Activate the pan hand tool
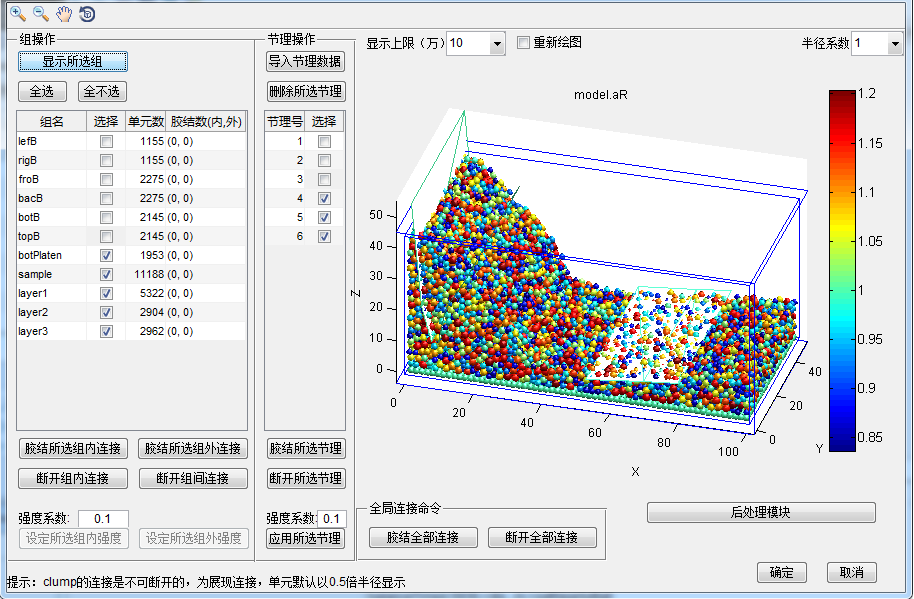 click(x=64, y=14)
